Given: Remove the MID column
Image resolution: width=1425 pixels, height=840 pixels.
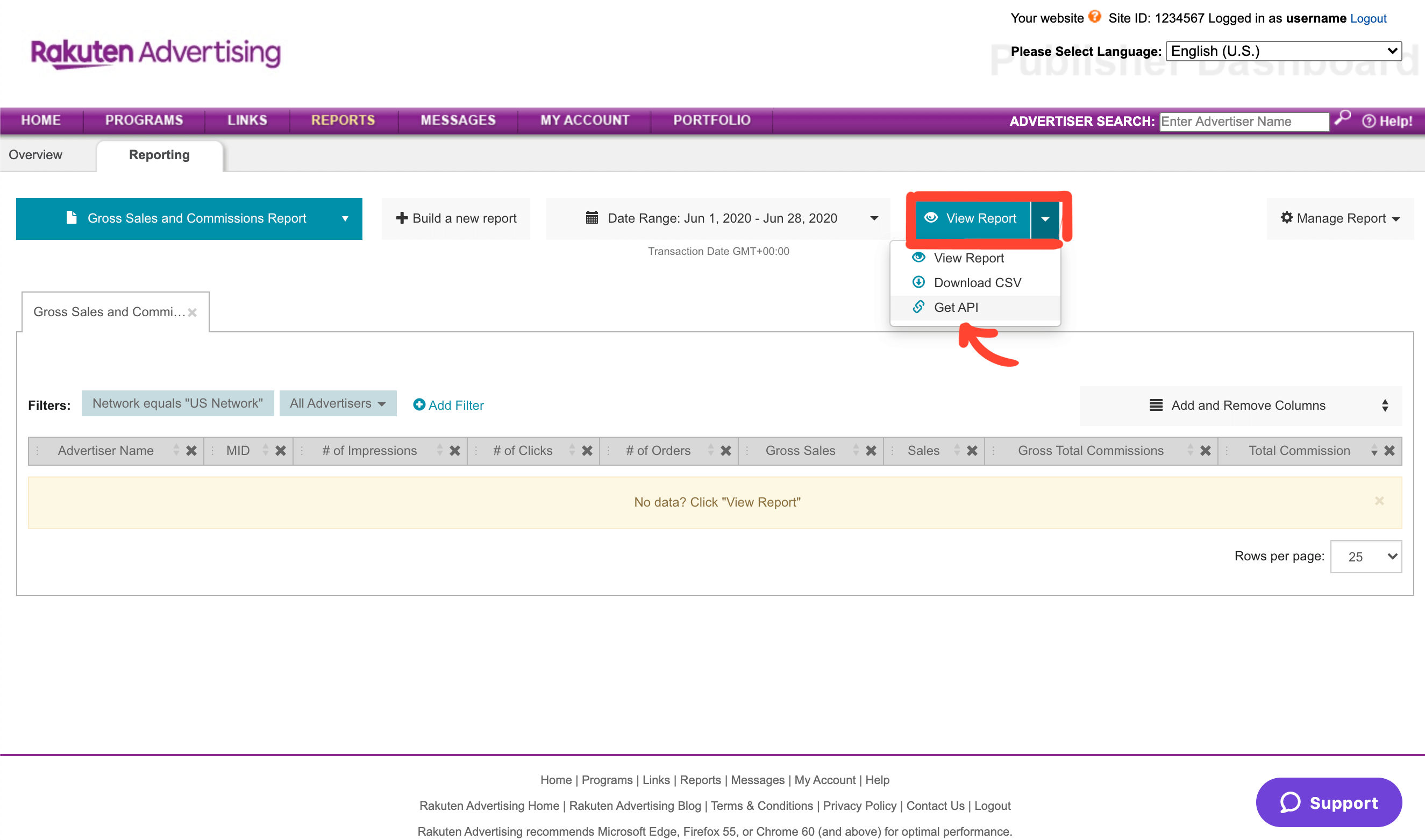Looking at the screenshot, I should [x=280, y=451].
